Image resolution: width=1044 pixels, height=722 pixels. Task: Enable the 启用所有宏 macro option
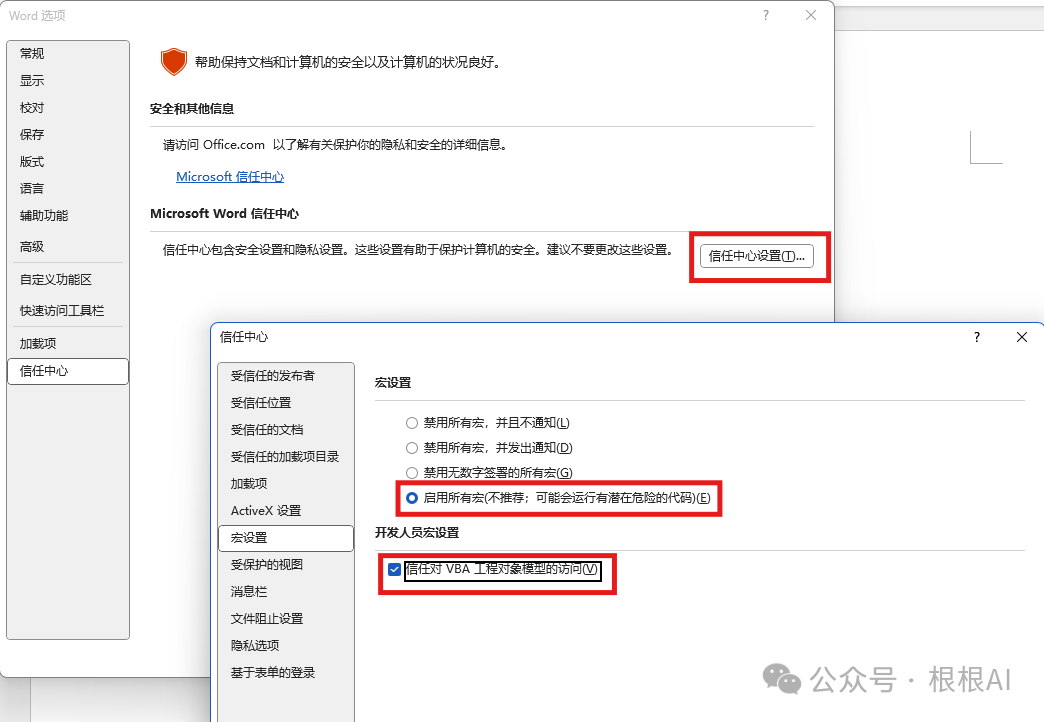click(x=412, y=498)
